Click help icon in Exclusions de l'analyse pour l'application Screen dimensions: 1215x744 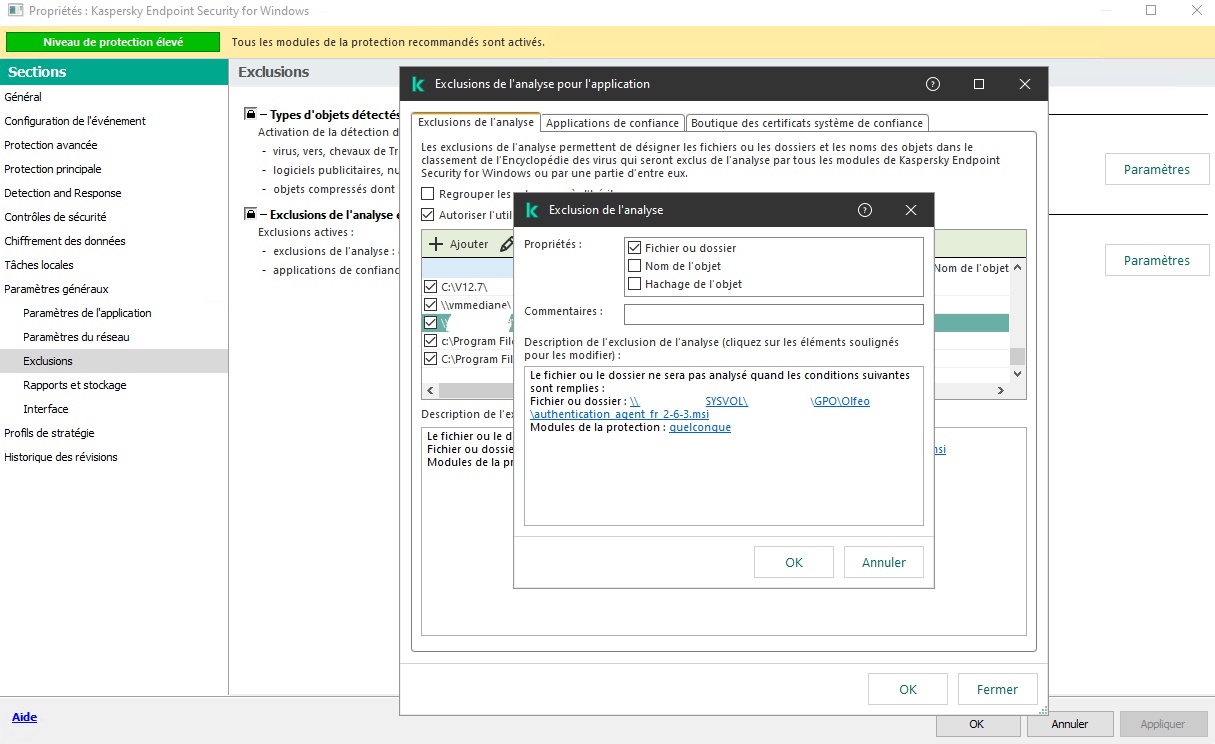pyautogui.click(x=933, y=84)
